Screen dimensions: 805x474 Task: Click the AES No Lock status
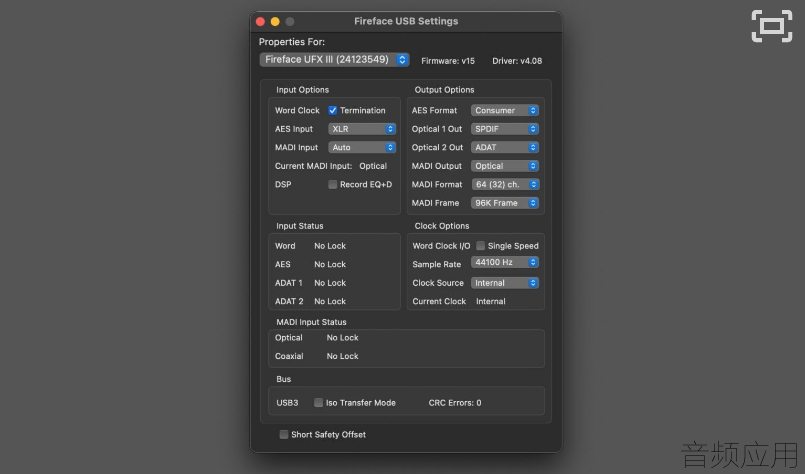pyautogui.click(x=330, y=264)
